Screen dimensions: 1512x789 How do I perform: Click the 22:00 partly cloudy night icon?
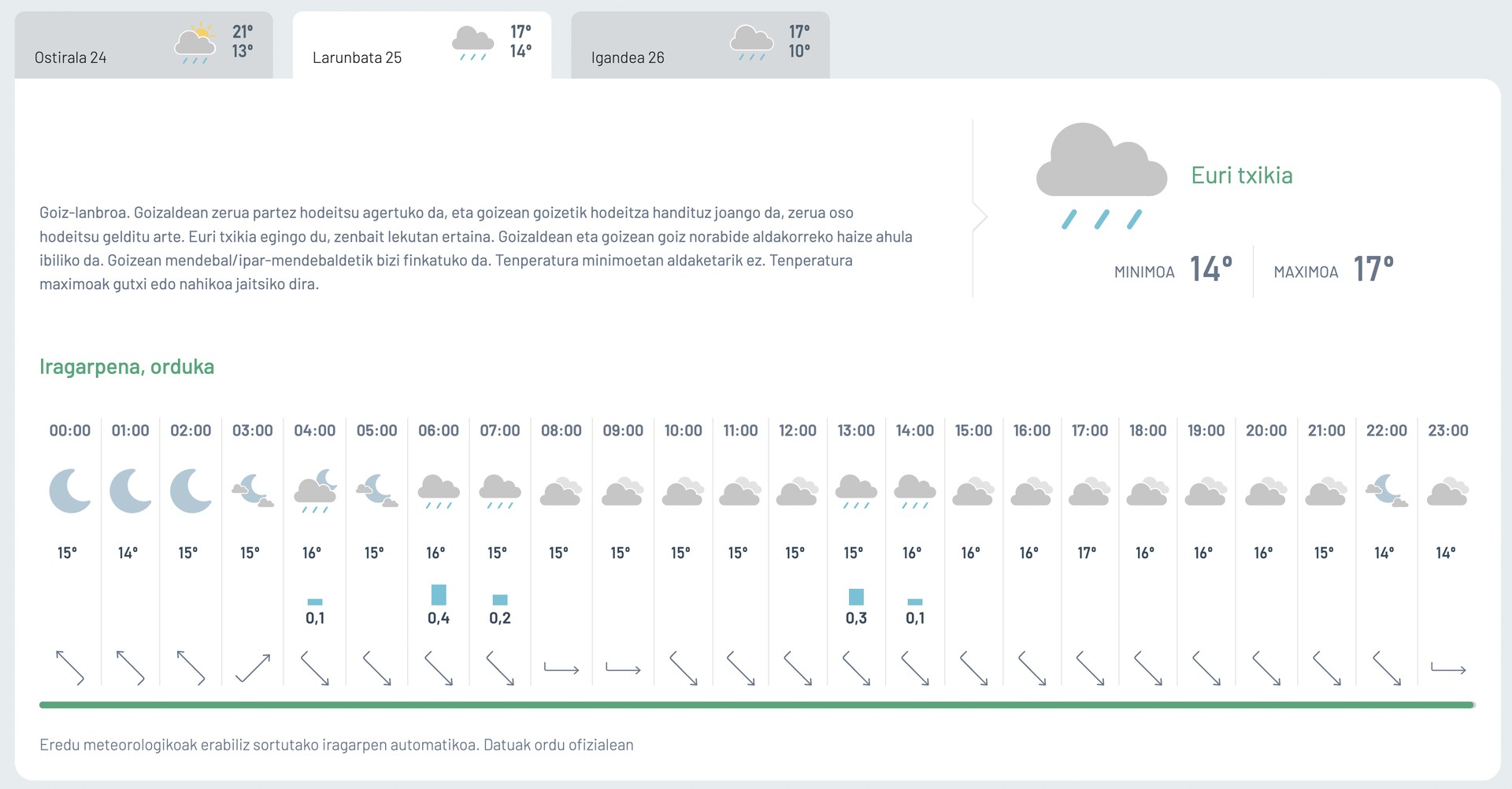[1387, 491]
